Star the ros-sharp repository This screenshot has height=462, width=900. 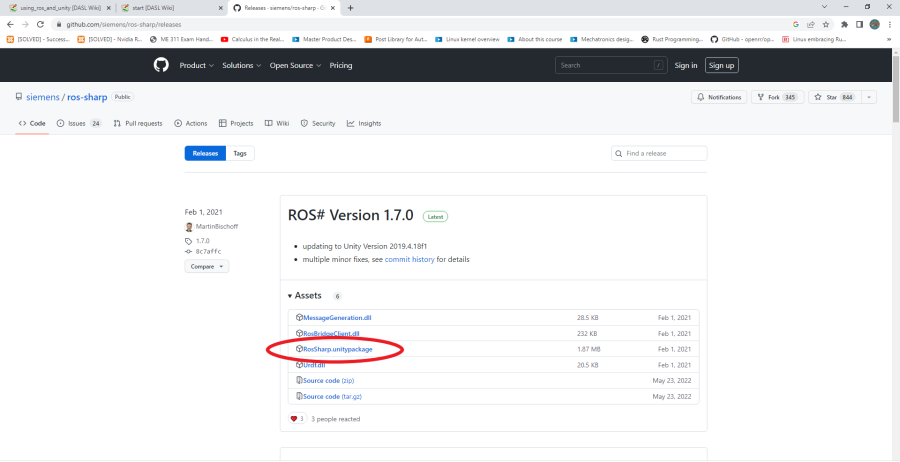(835, 98)
